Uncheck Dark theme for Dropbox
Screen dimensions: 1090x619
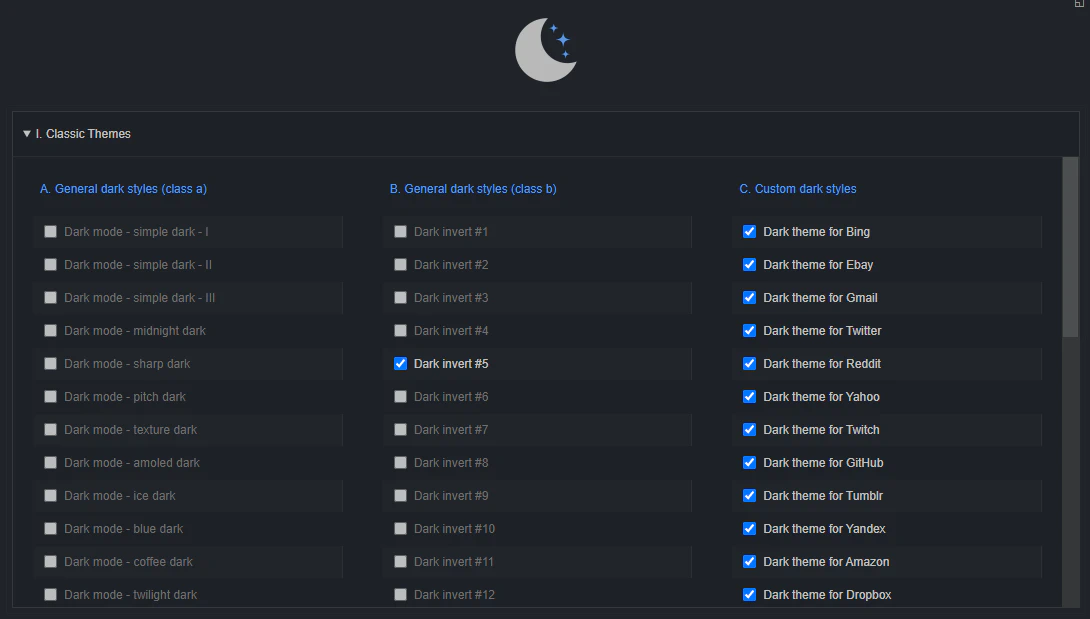(749, 595)
